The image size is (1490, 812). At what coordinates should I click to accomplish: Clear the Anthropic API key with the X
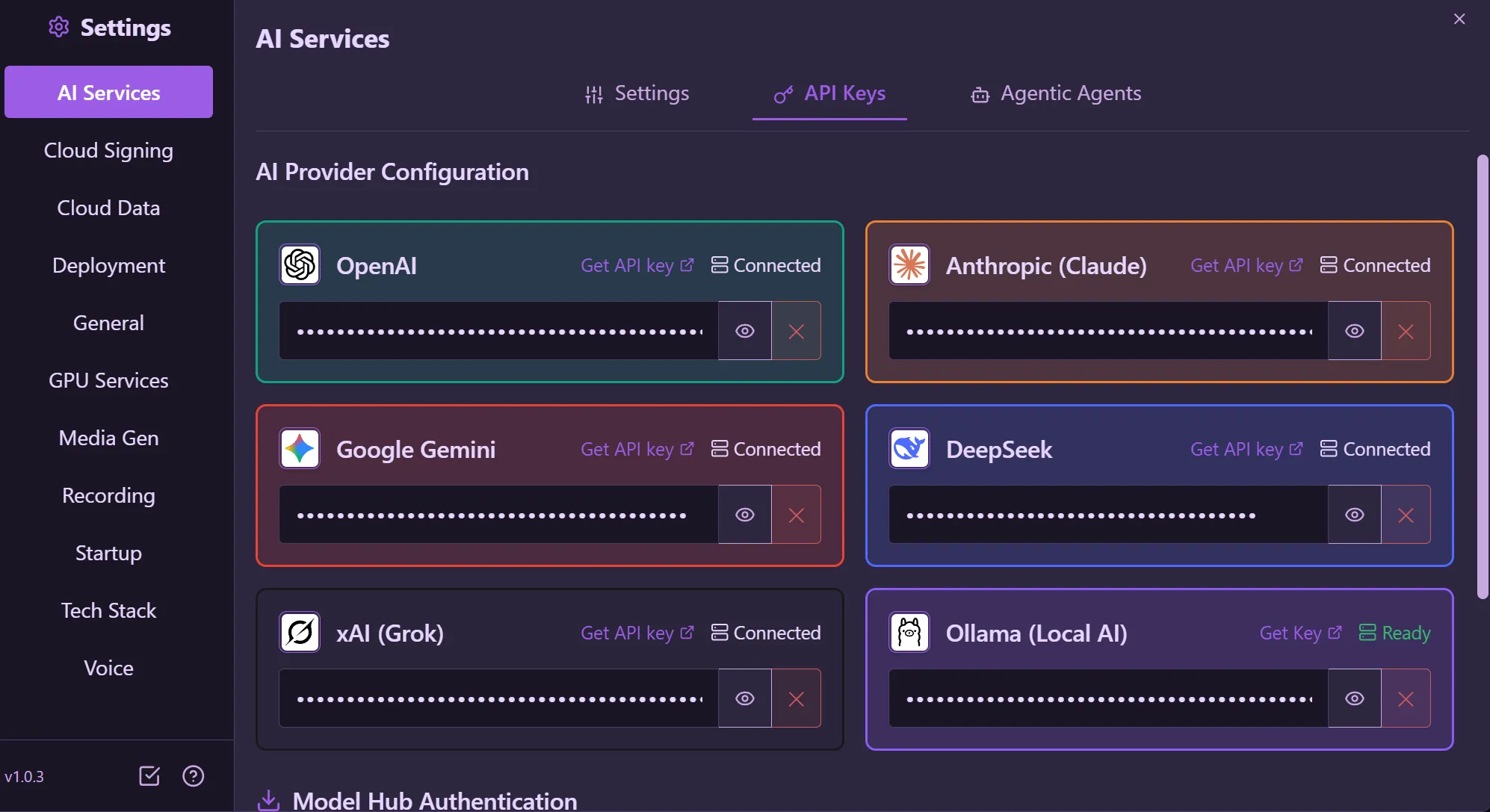[1406, 331]
